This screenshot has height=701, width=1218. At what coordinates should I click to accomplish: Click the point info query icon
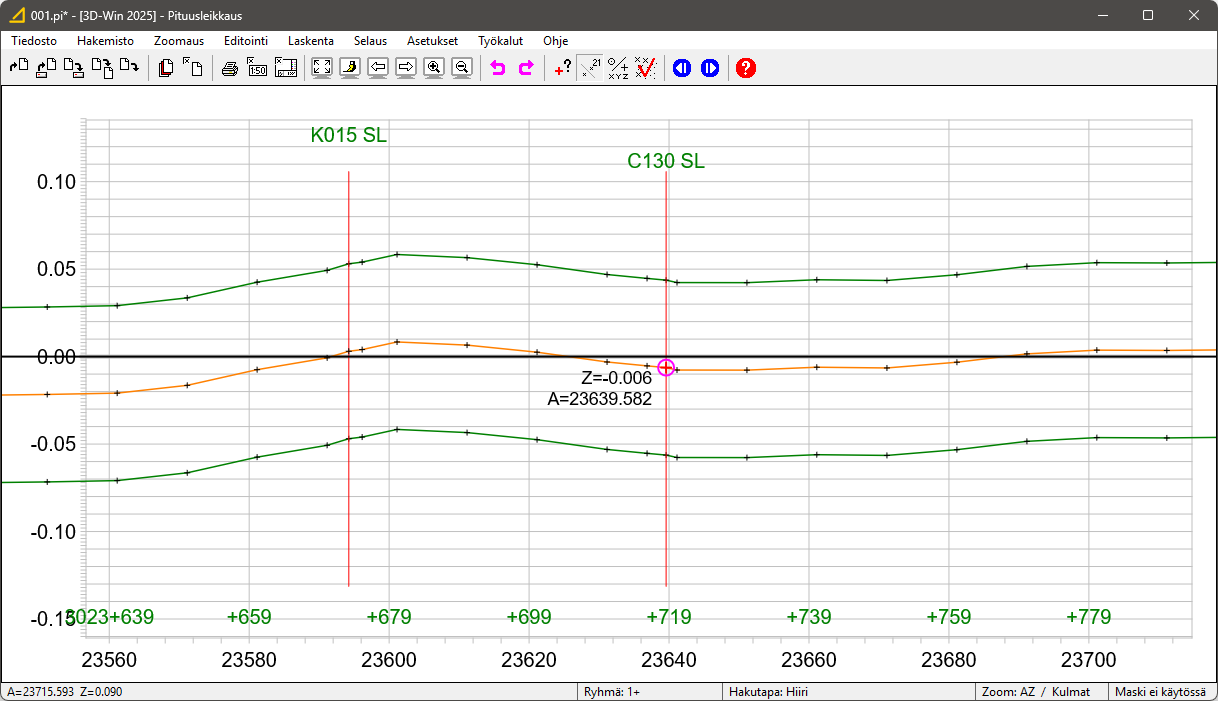coord(562,68)
